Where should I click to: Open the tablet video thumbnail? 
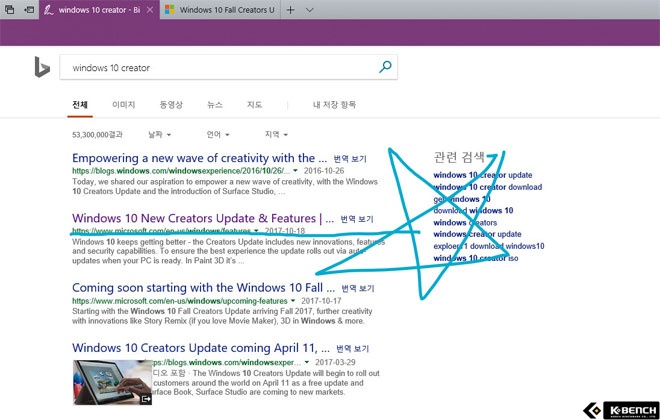coord(112,383)
